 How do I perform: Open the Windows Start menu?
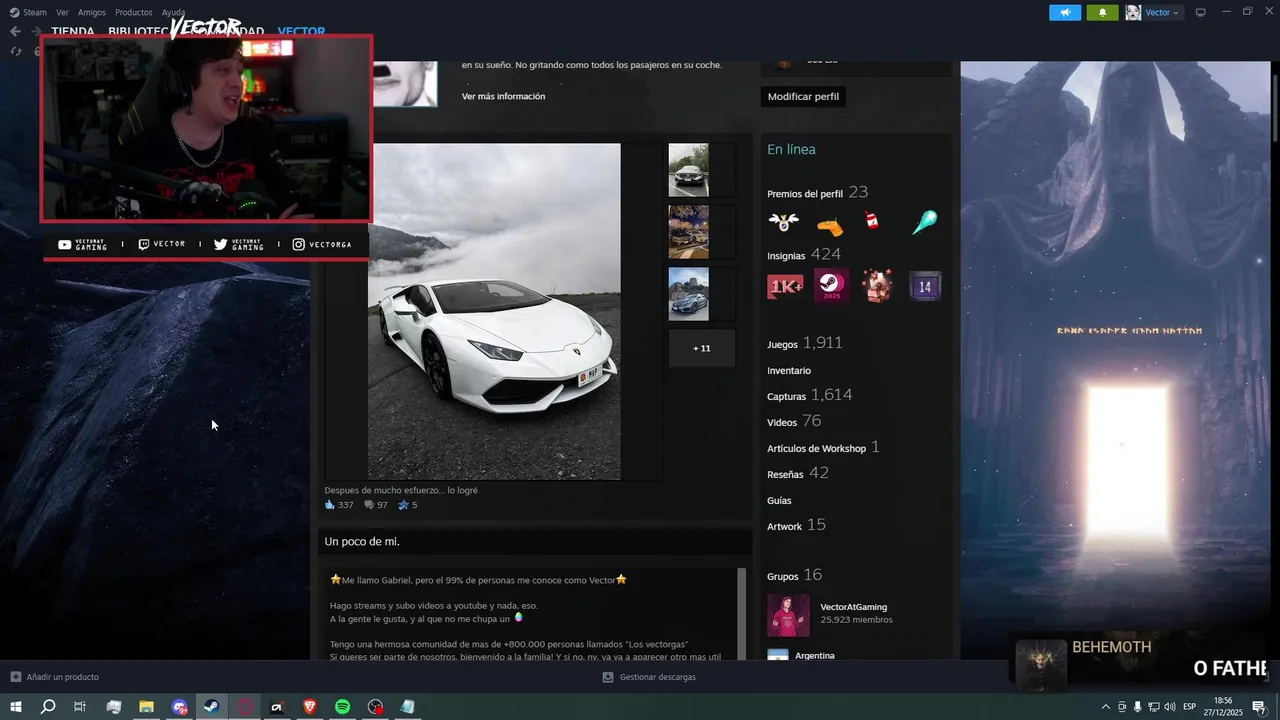tap(15, 707)
